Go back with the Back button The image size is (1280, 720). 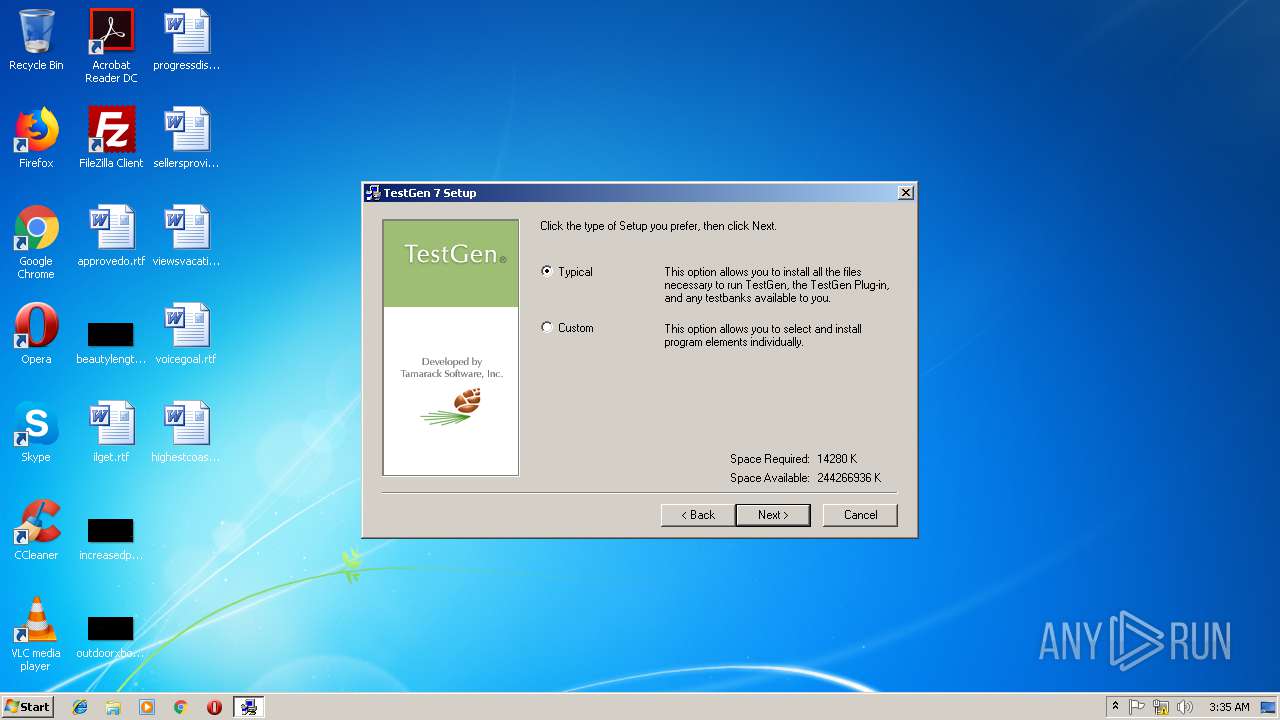click(698, 515)
